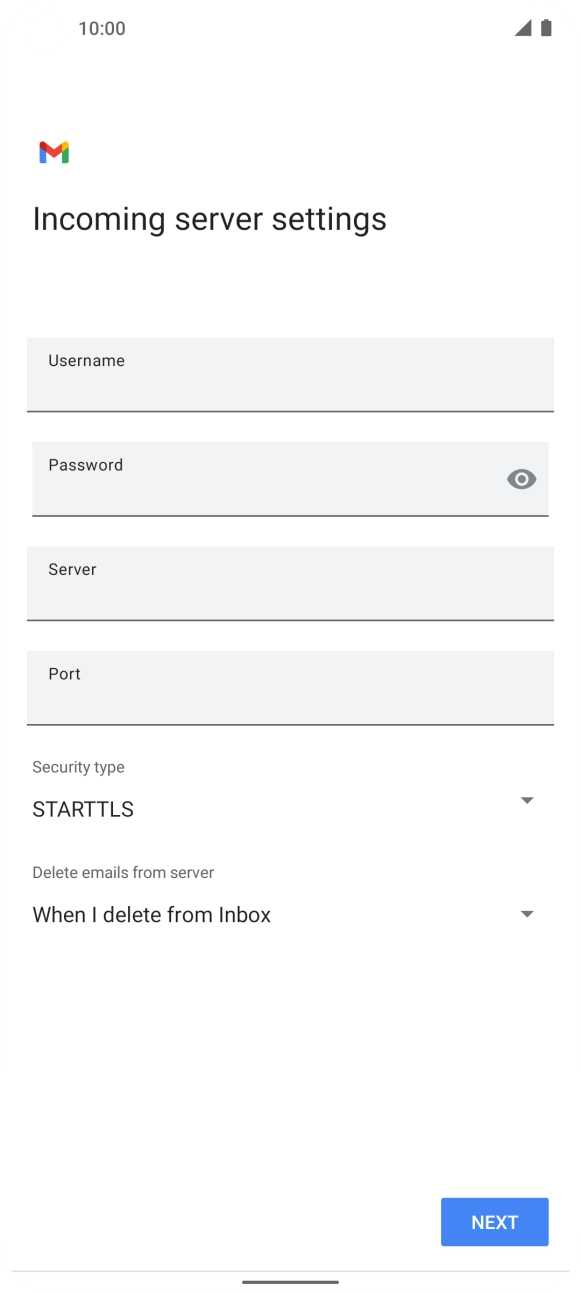The width and height of the screenshot is (581, 1292).
Task: Click the Security type label
Action: pyautogui.click(x=78, y=767)
